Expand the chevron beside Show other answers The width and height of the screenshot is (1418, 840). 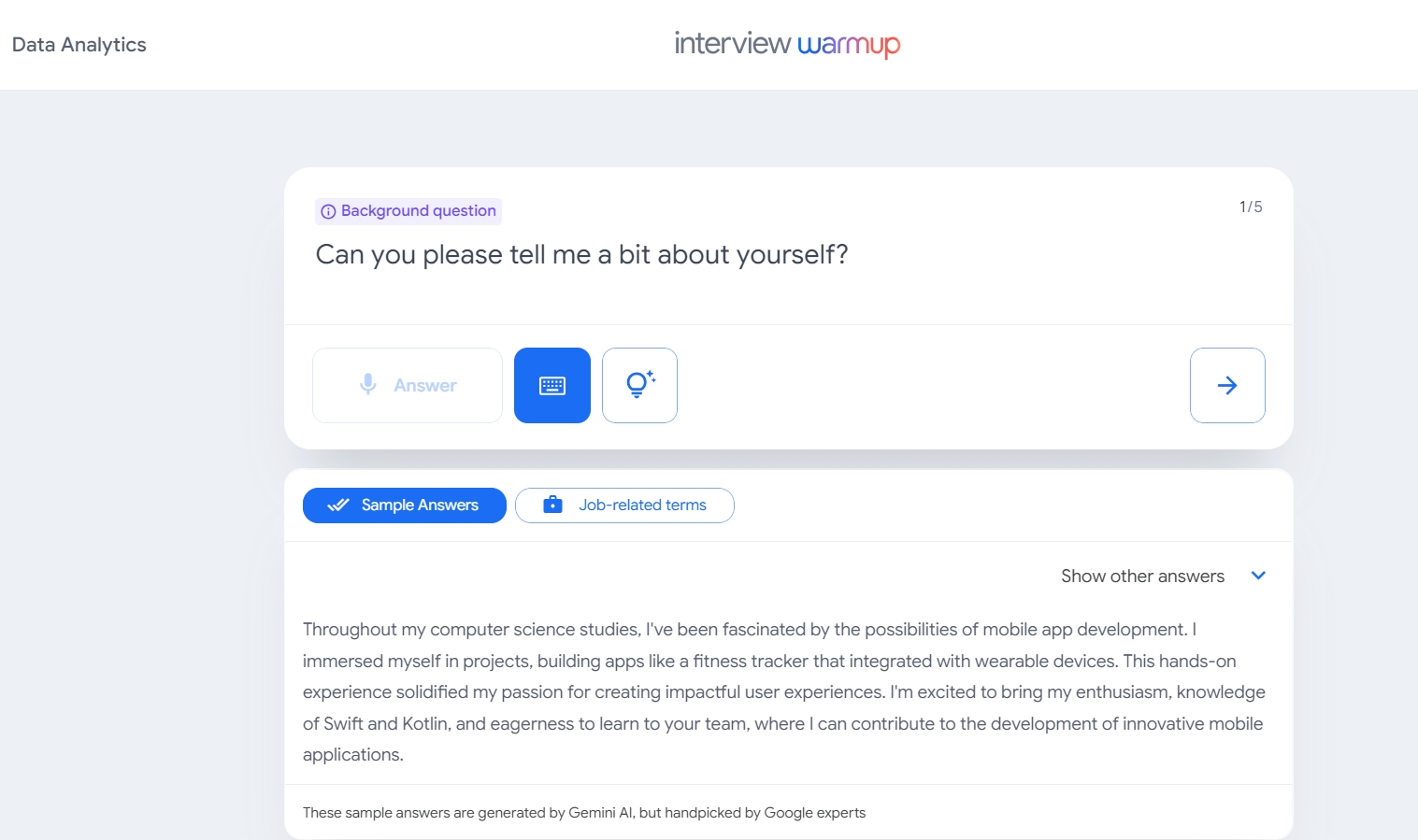pyautogui.click(x=1258, y=576)
